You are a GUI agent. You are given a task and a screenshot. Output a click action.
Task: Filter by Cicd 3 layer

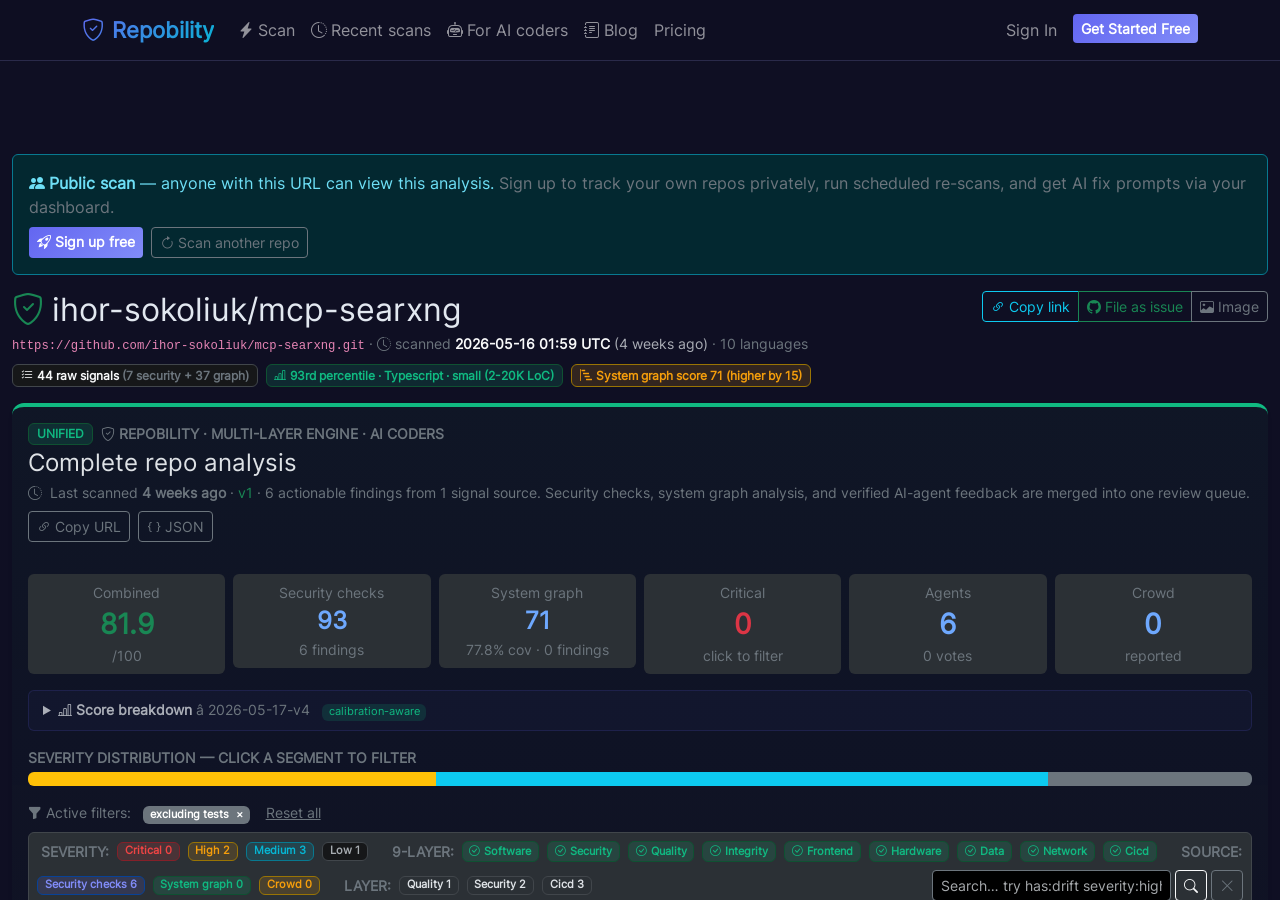pos(567,885)
